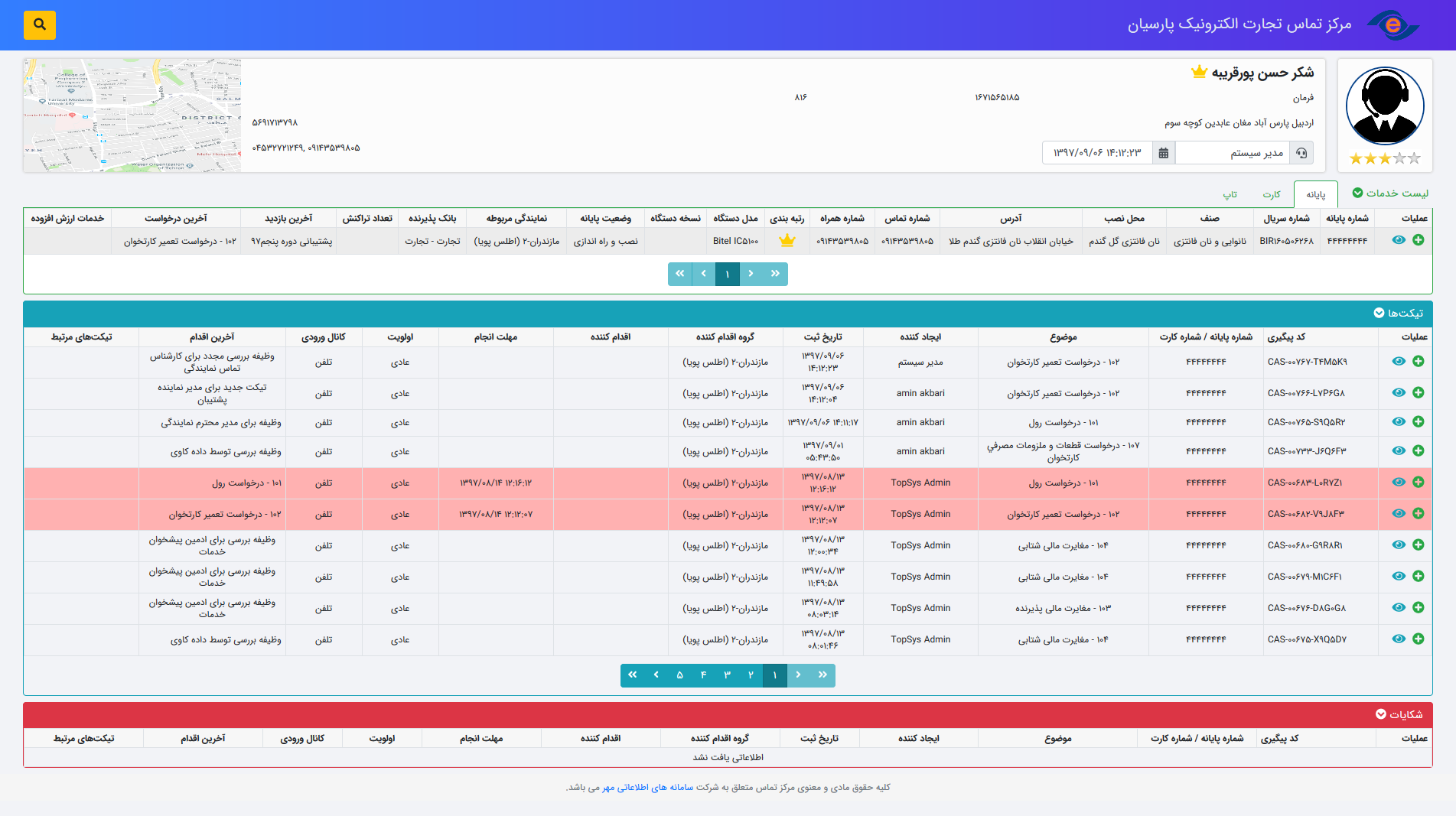Click the crown rank icon in terminal row
Screen dimensions: 1456x816
click(787, 240)
